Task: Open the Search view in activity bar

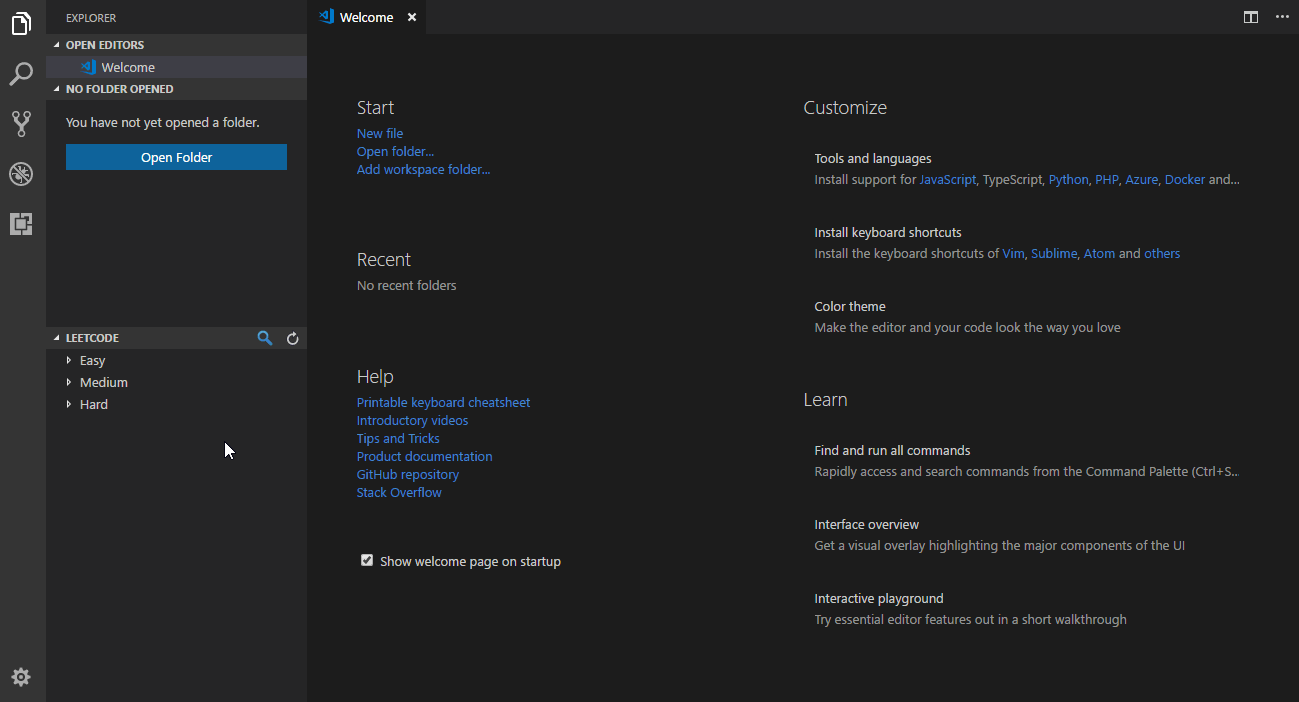Action: (21, 74)
